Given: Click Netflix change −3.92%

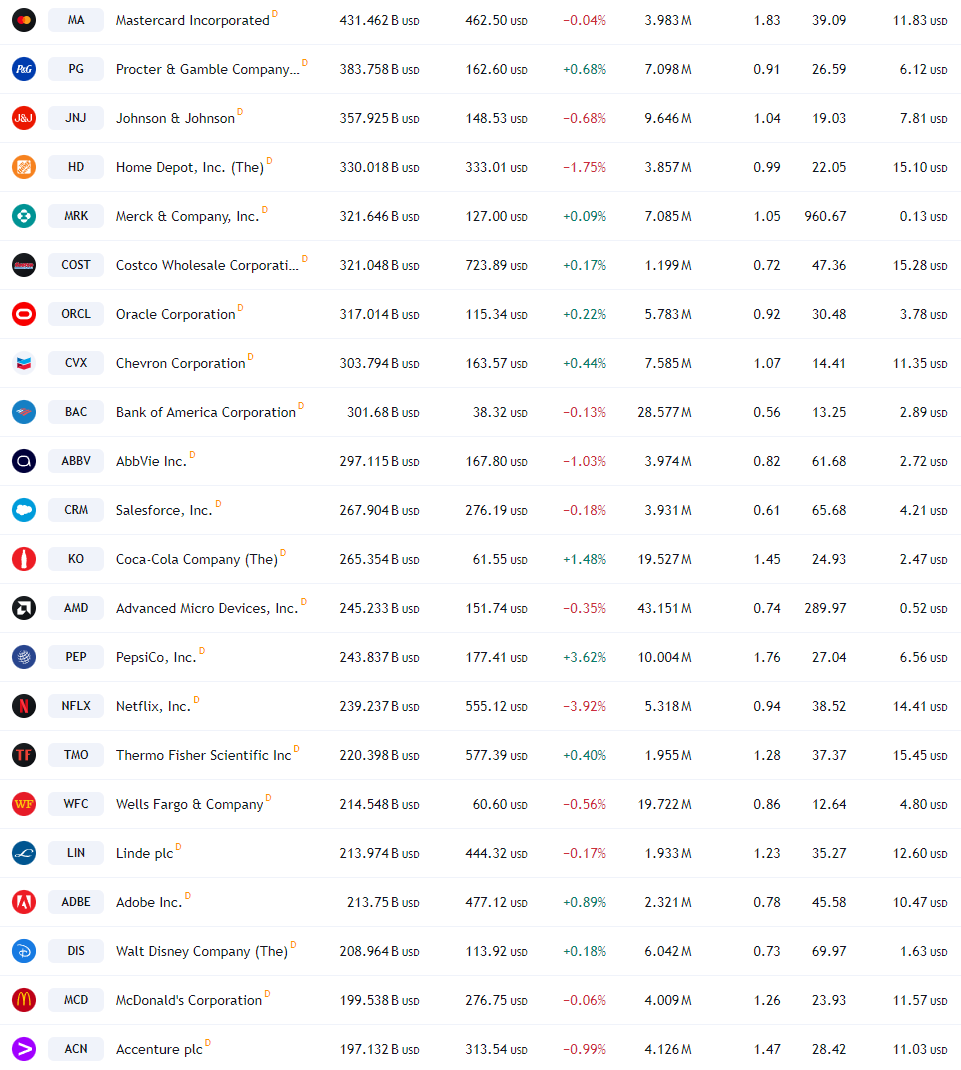Looking at the screenshot, I should click(584, 706).
